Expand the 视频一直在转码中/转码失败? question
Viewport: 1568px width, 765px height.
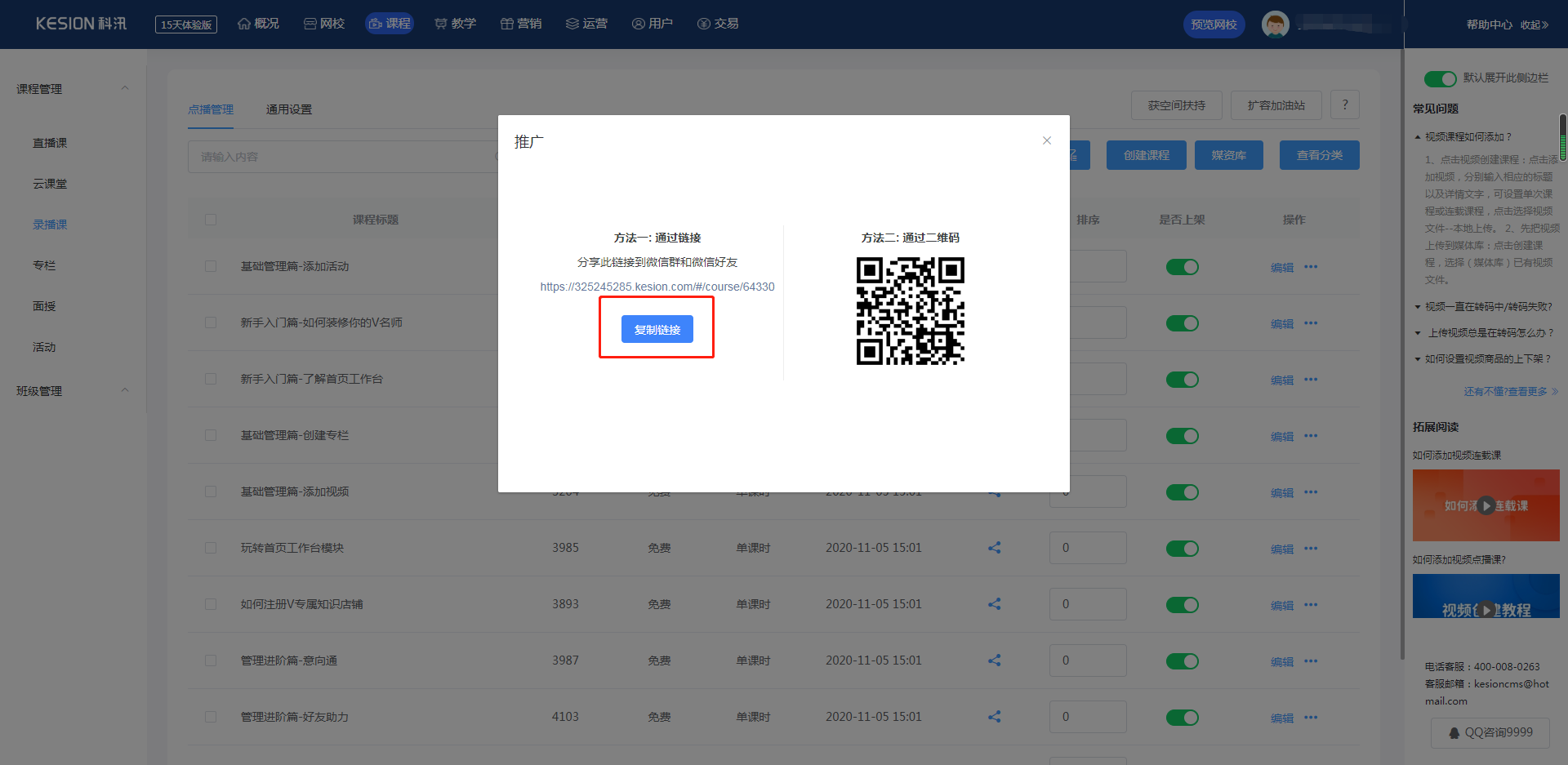tap(1488, 307)
